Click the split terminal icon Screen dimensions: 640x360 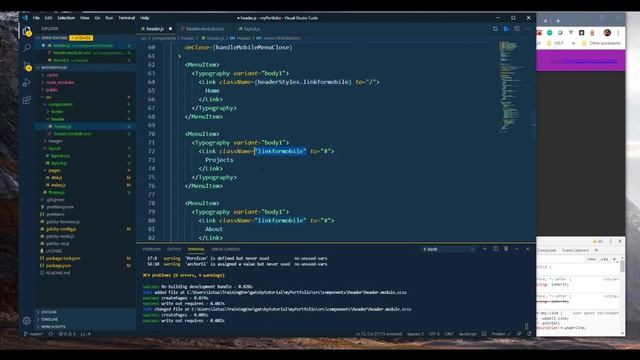(496, 249)
